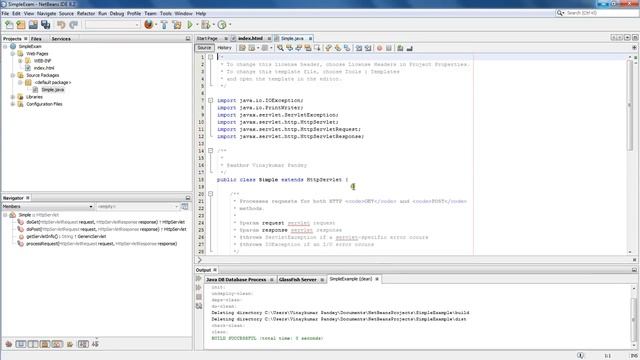
Task: Click the Open Project toolbar icon
Action: pyautogui.click(x=33, y=25)
